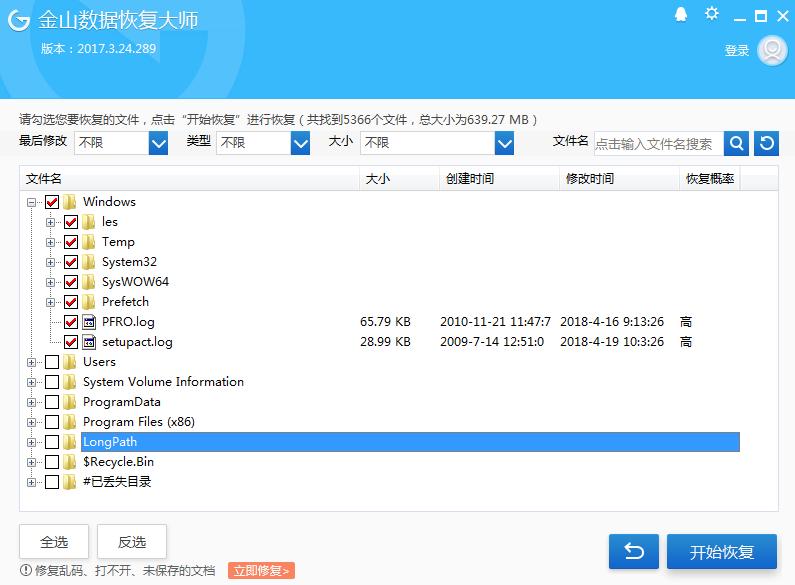This screenshot has width=795, height=585.
Task: Check the ProgramData checkbox
Action: tap(52, 402)
